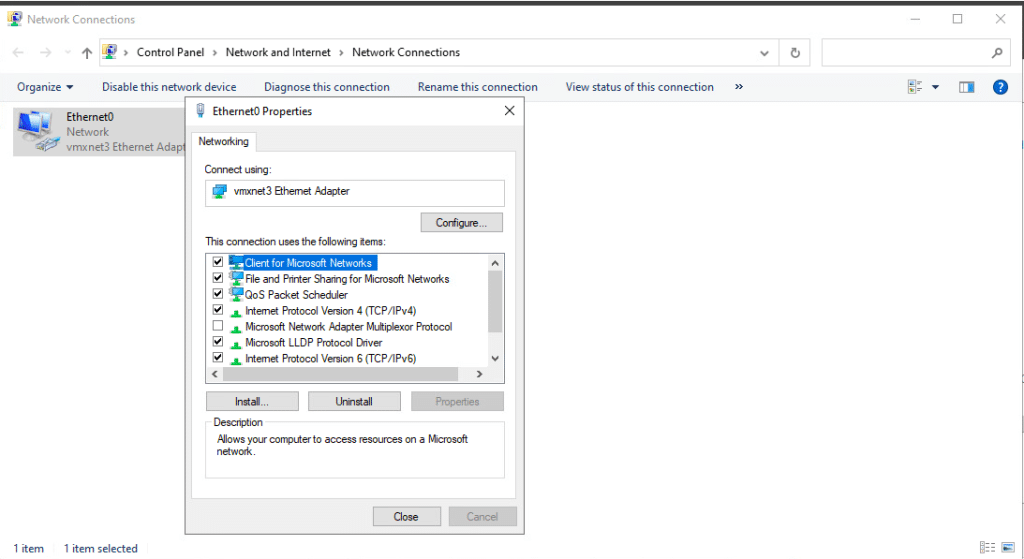The height and width of the screenshot is (559, 1024).
Task: Click the Network Connections search box
Action: coord(905,53)
